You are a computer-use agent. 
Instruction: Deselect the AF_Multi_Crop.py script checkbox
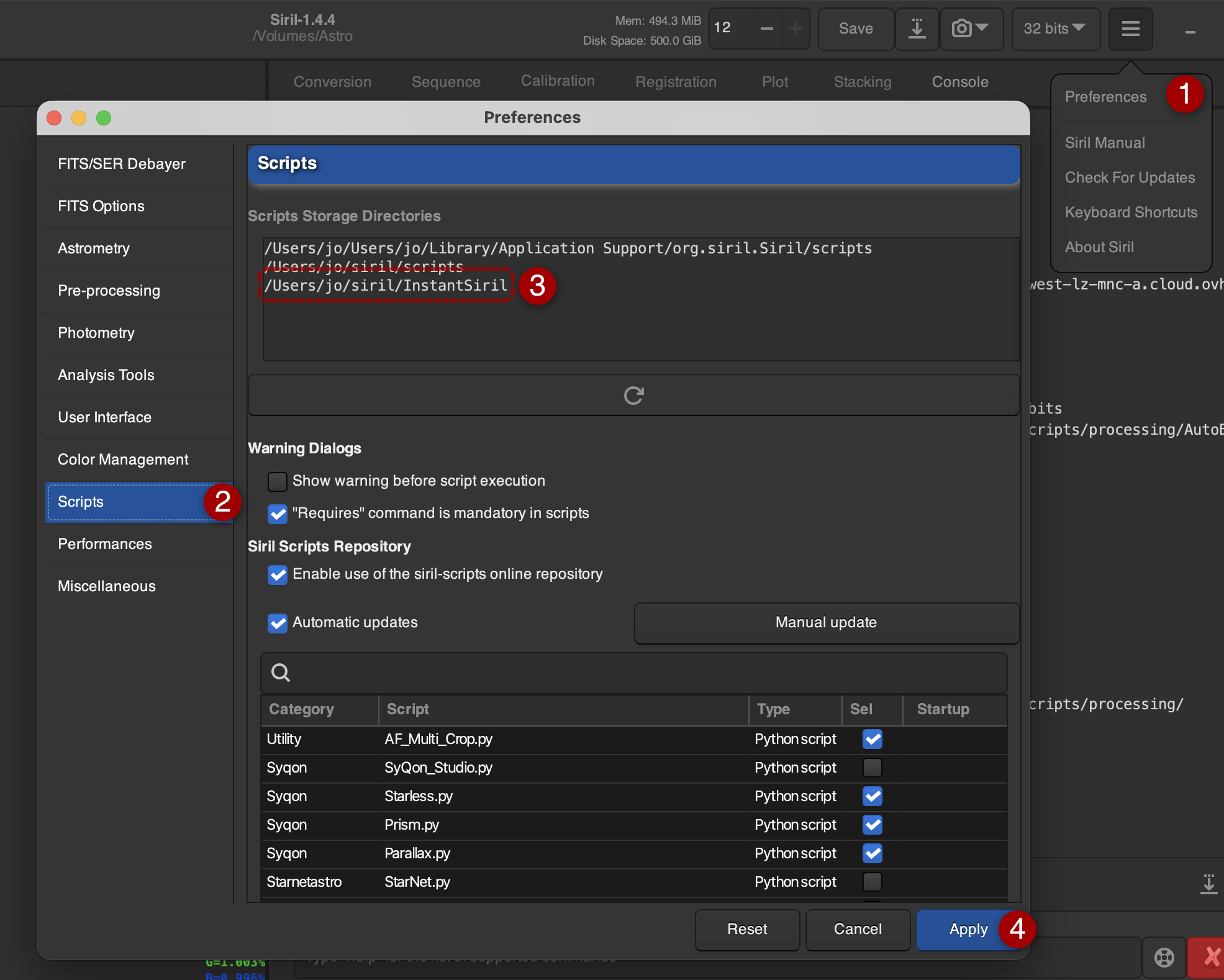pos(873,739)
